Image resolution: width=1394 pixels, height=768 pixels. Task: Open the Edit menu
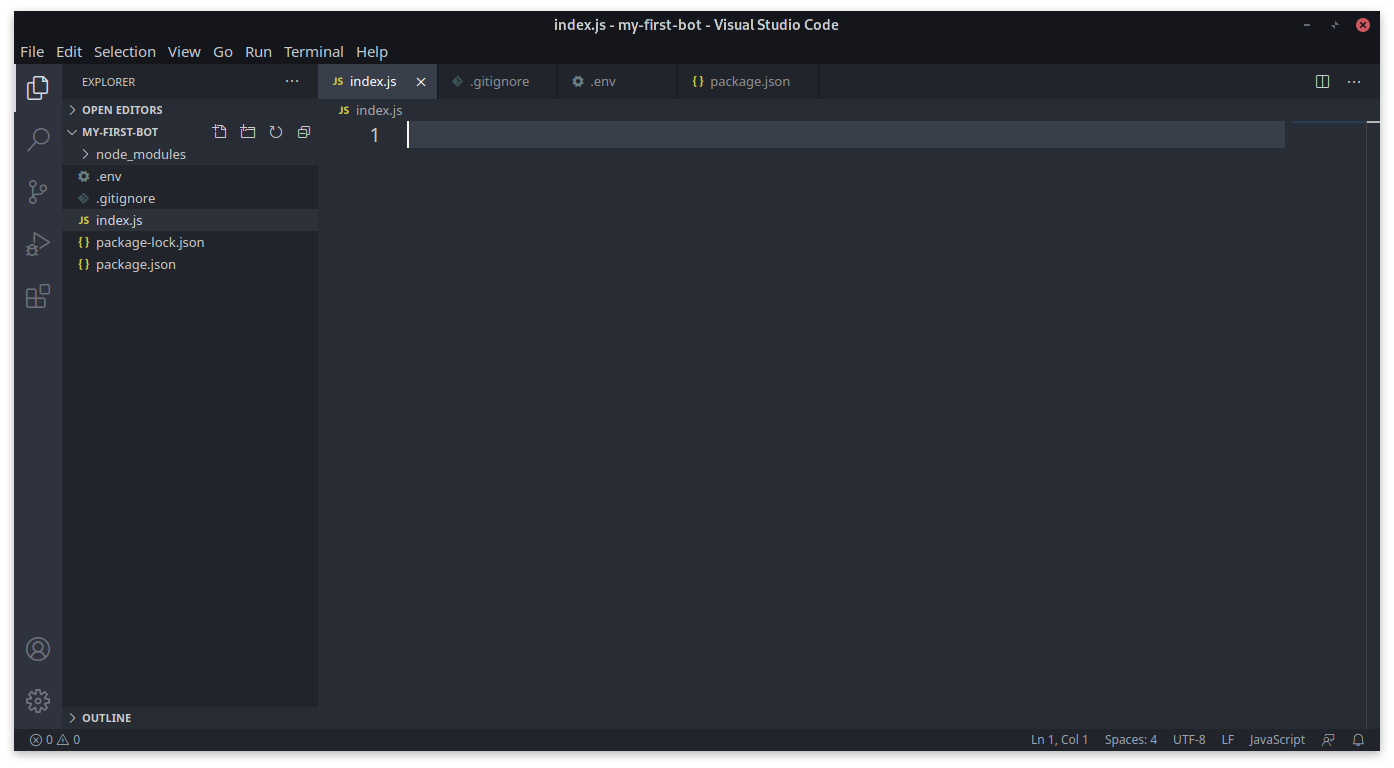(69, 52)
